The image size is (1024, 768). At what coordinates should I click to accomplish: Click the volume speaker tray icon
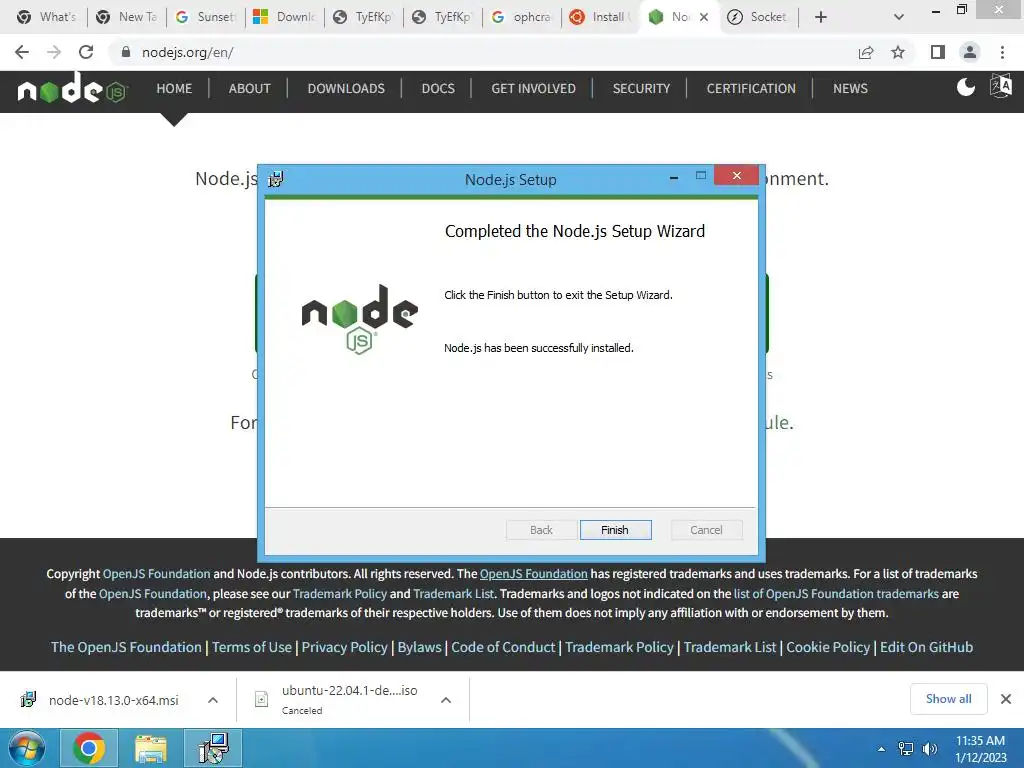point(929,749)
